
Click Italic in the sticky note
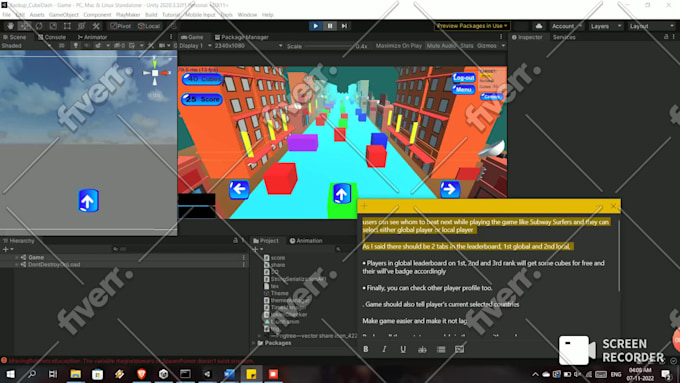(384, 349)
